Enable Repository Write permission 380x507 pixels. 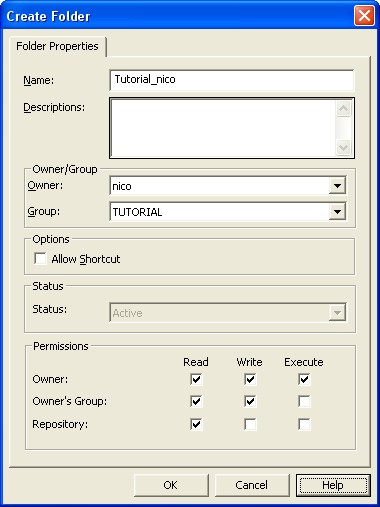click(250, 424)
